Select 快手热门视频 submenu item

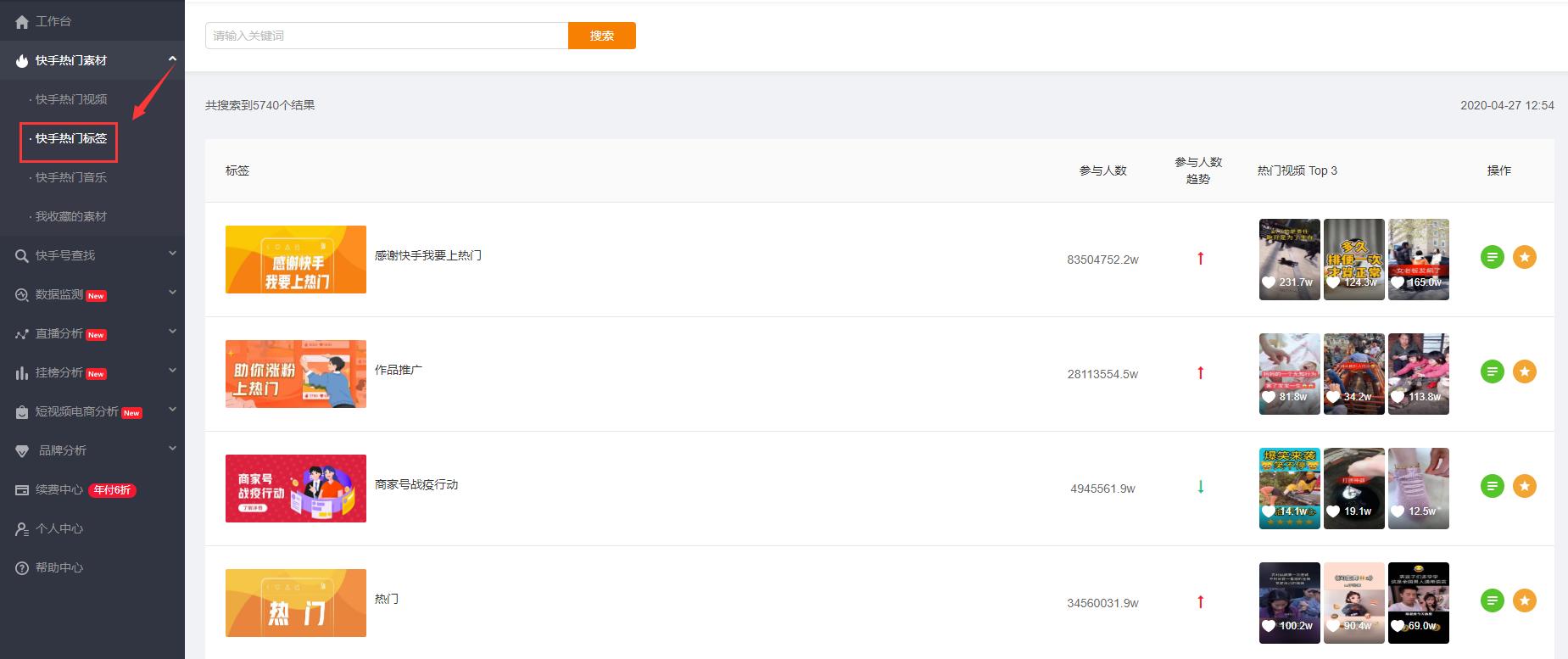click(x=71, y=99)
